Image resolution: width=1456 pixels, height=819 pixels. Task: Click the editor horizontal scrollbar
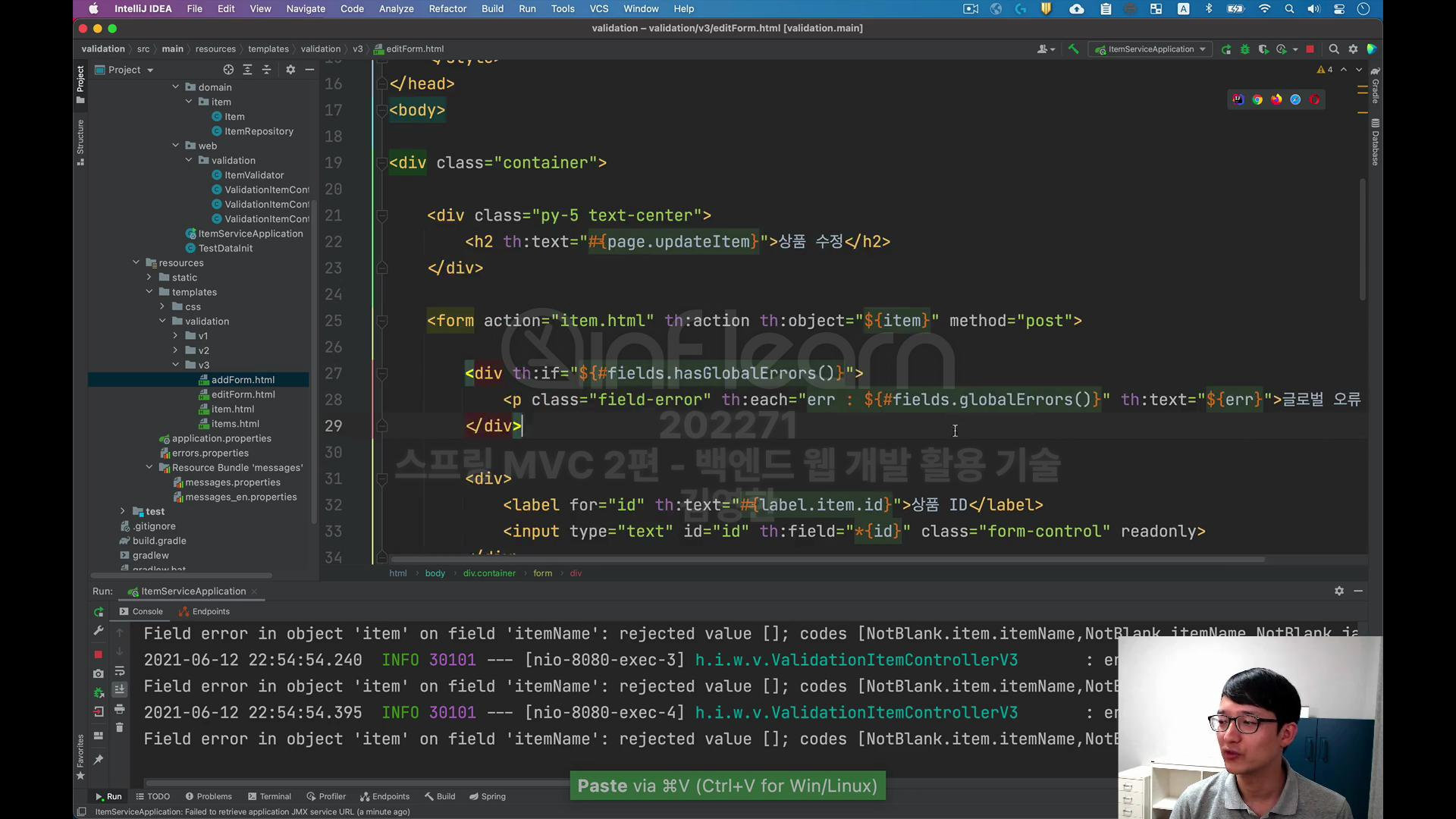(x=827, y=560)
